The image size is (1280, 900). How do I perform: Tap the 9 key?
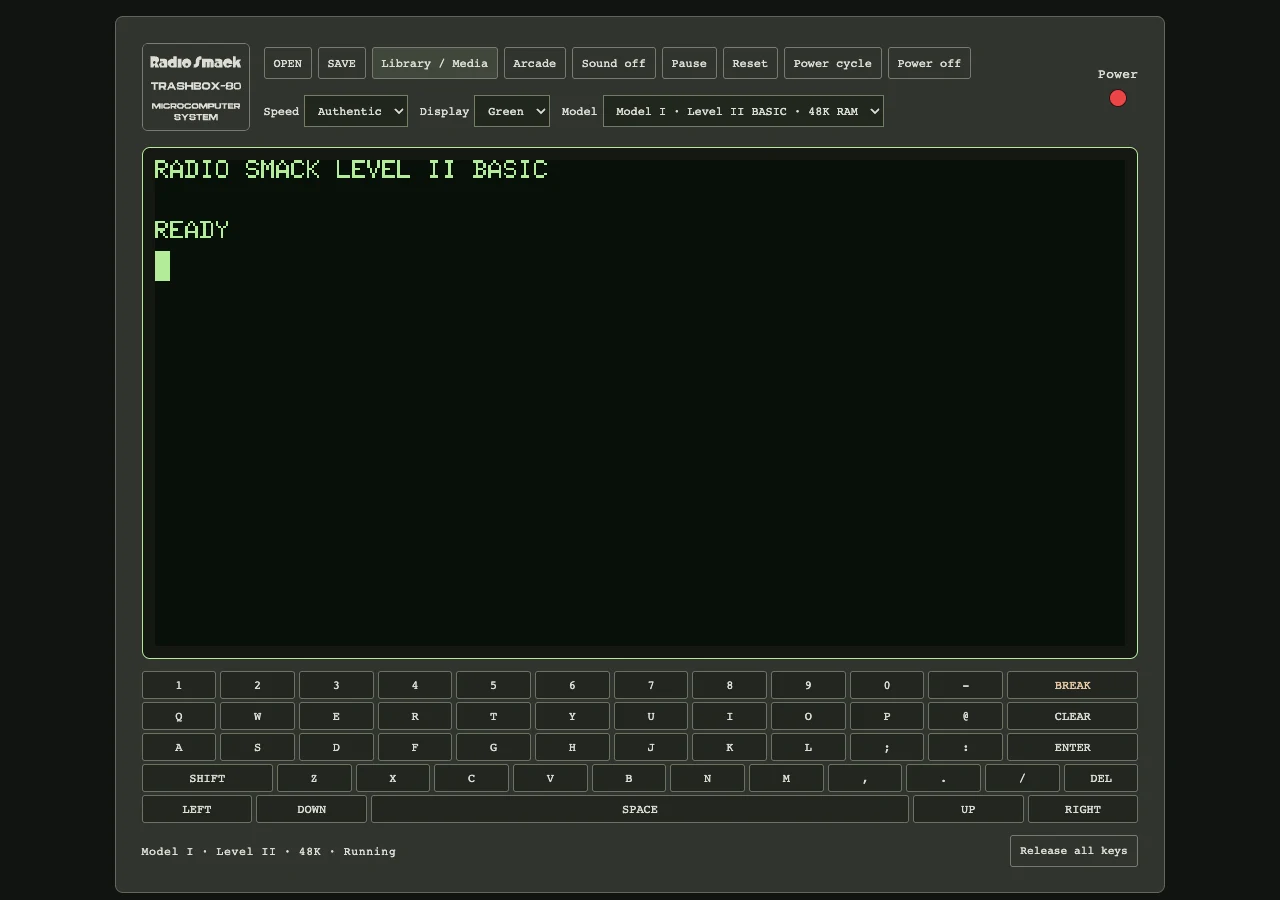(x=808, y=685)
